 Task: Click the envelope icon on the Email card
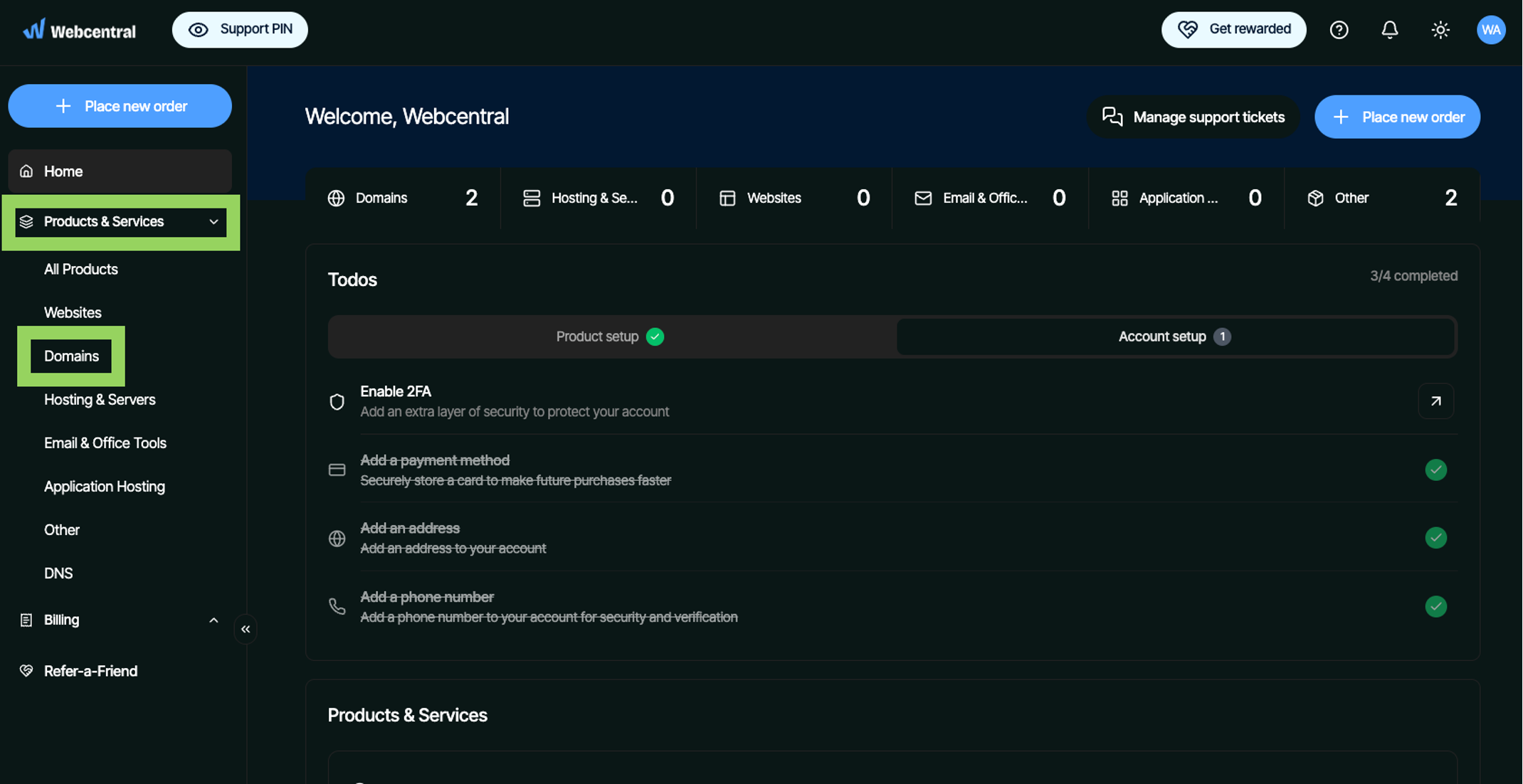click(x=923, y=198)
